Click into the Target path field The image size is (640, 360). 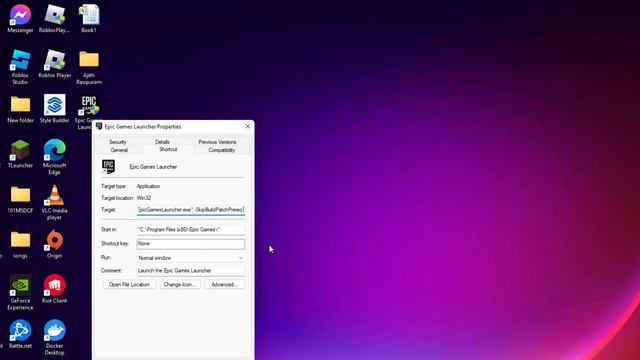[191, 210]
